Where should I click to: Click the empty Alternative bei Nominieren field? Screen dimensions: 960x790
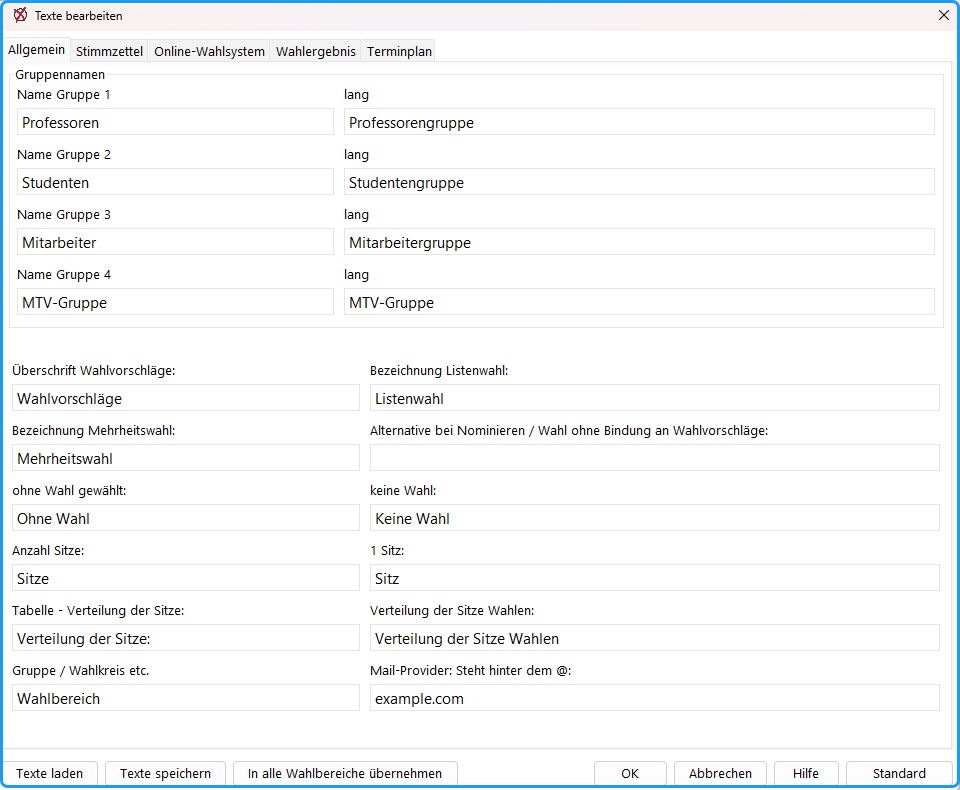click(654, 457)
